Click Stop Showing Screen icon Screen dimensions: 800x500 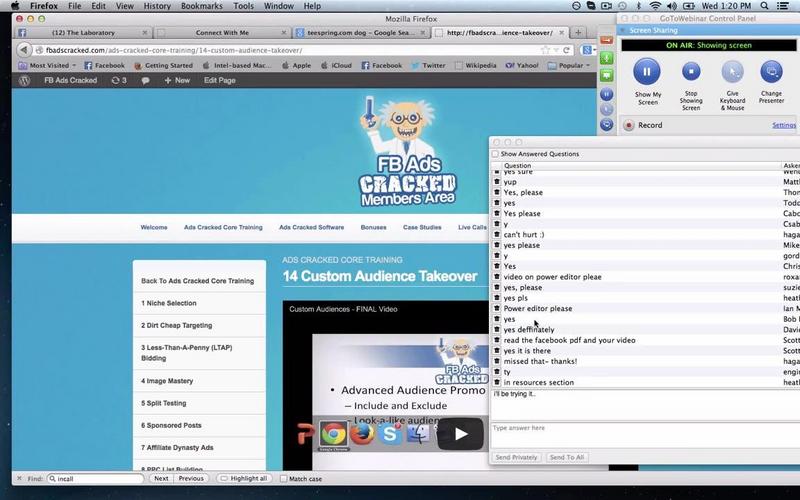click(x=691, y=71)
